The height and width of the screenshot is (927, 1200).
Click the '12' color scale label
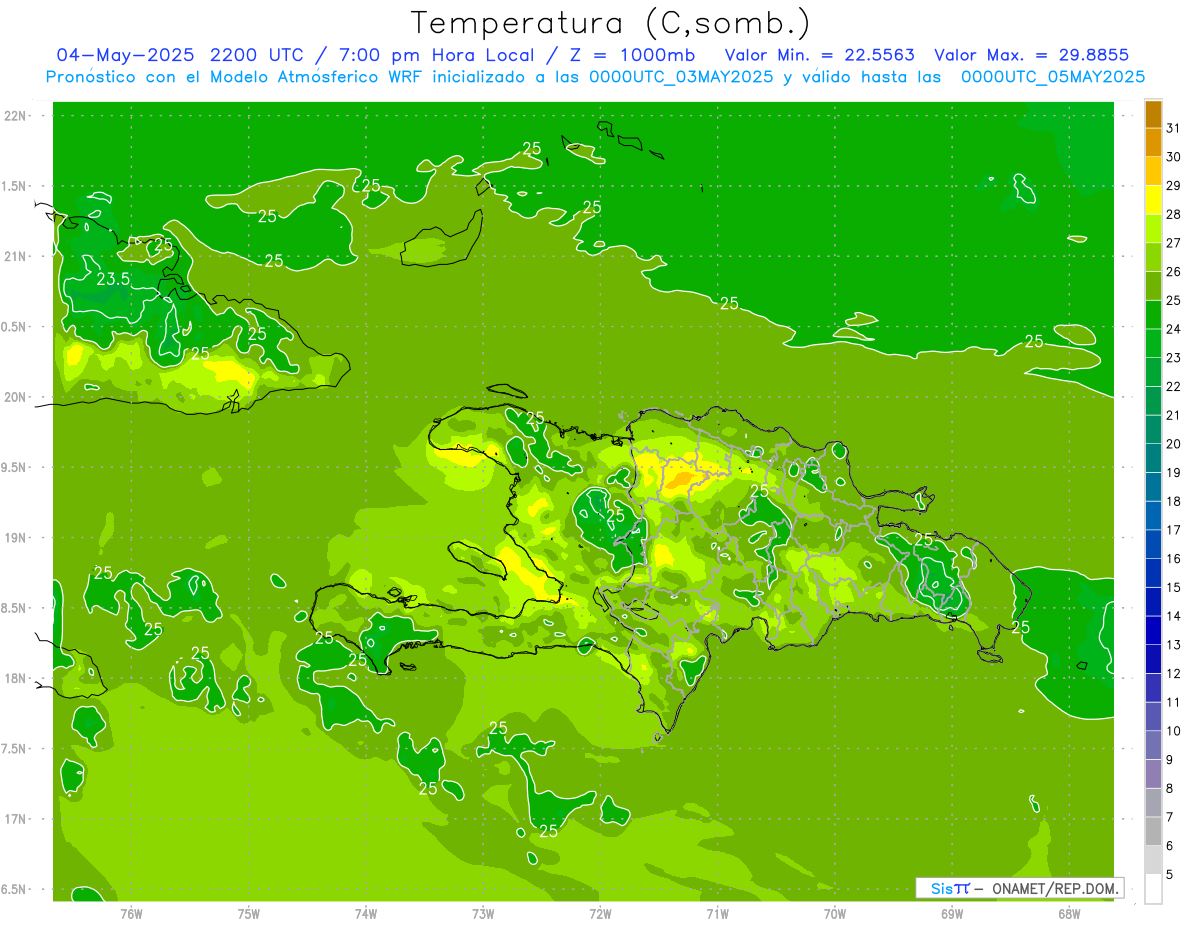pyautogui.click(x=1173, y=673)
